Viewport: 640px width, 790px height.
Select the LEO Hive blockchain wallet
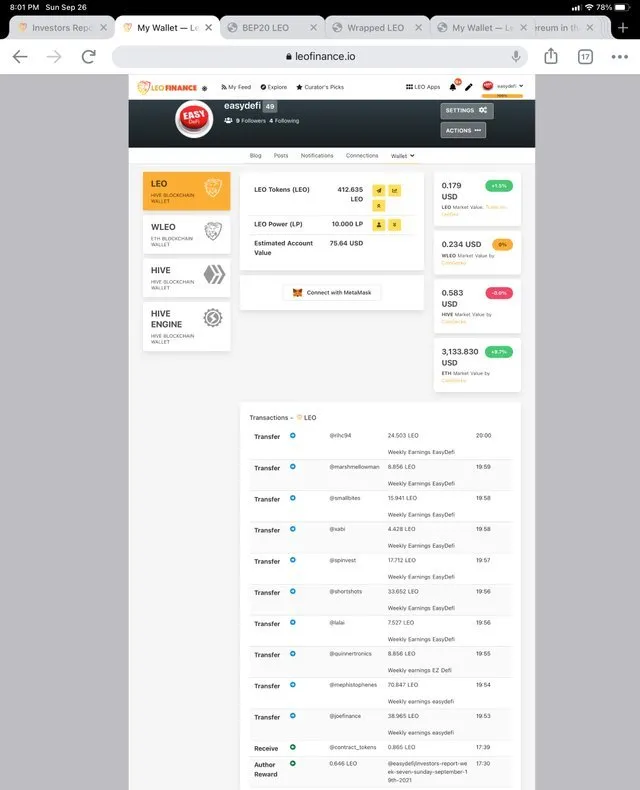click(186, 191)
